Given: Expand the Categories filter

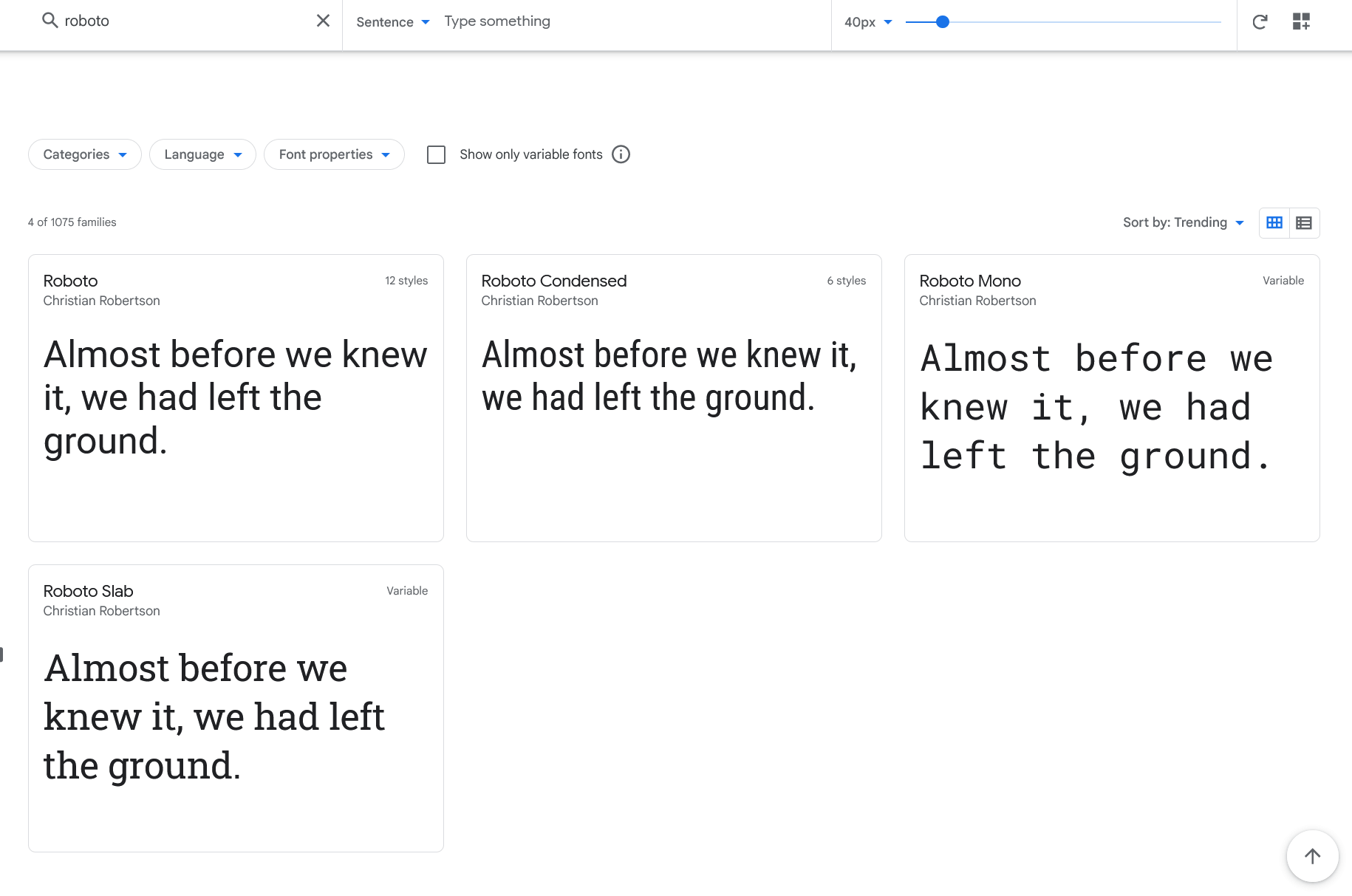Looking at the screenshot, I should coord(85,154).
